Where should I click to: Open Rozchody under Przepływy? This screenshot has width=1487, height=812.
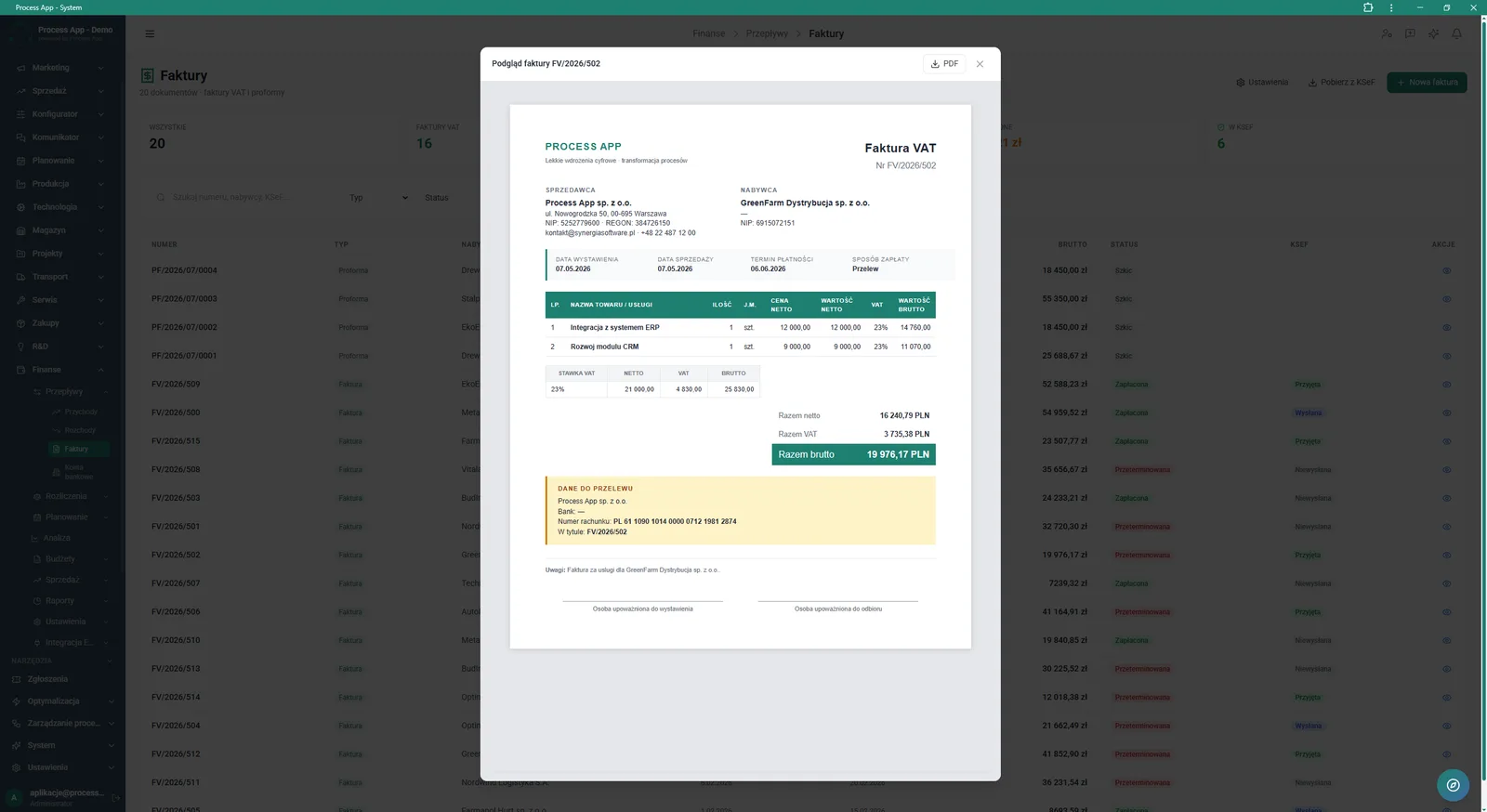click(80, 430)
